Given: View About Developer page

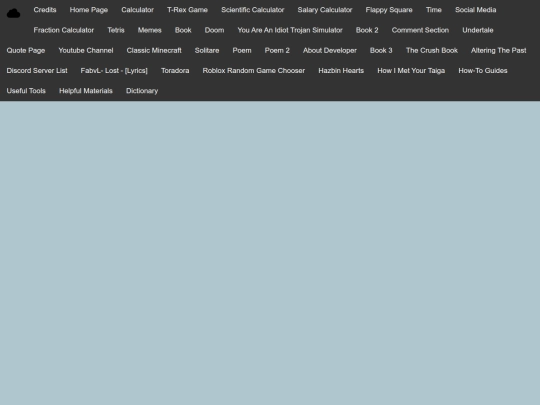Looking at the screenshot, I should [x=330, y=51].
